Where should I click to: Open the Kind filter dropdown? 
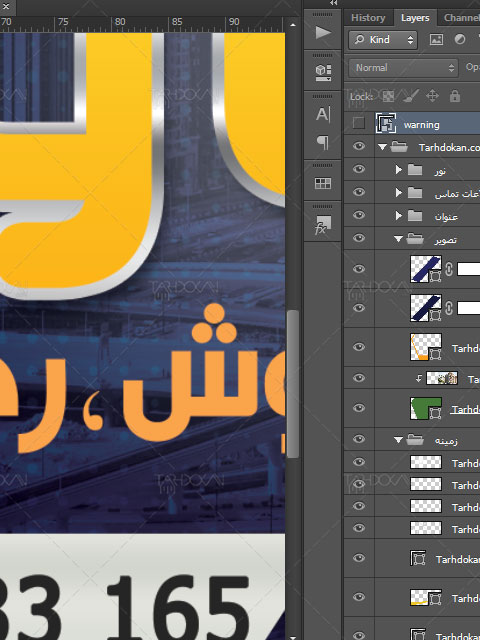[383, 40]
